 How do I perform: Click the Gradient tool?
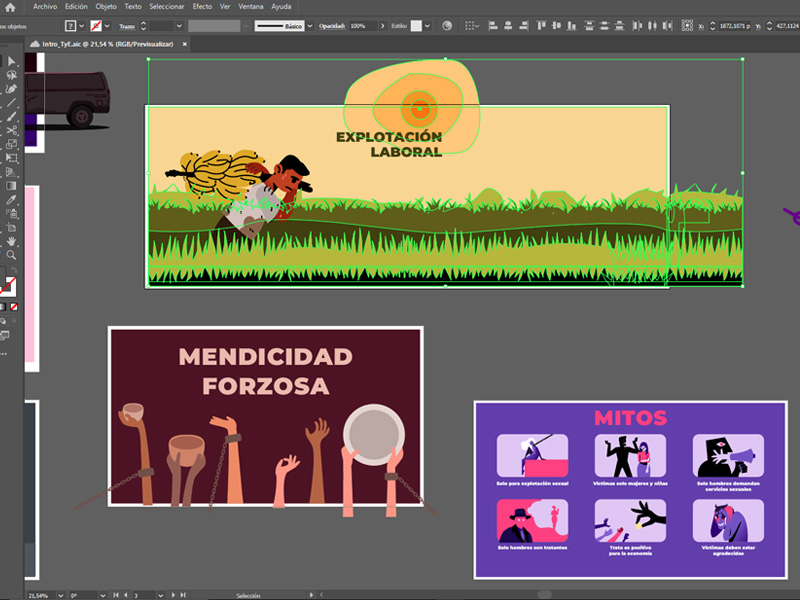(11, 185)
